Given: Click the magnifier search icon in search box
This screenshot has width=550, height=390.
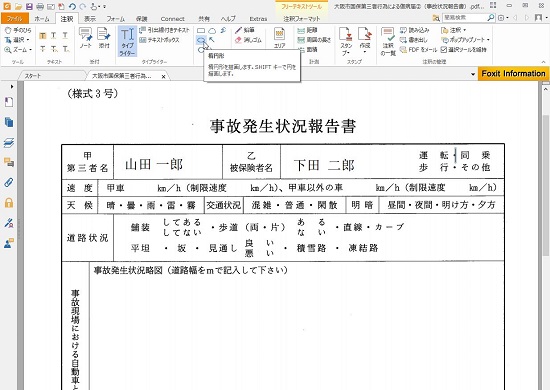Looking at the screenshot, I should (x=490, y=17).
